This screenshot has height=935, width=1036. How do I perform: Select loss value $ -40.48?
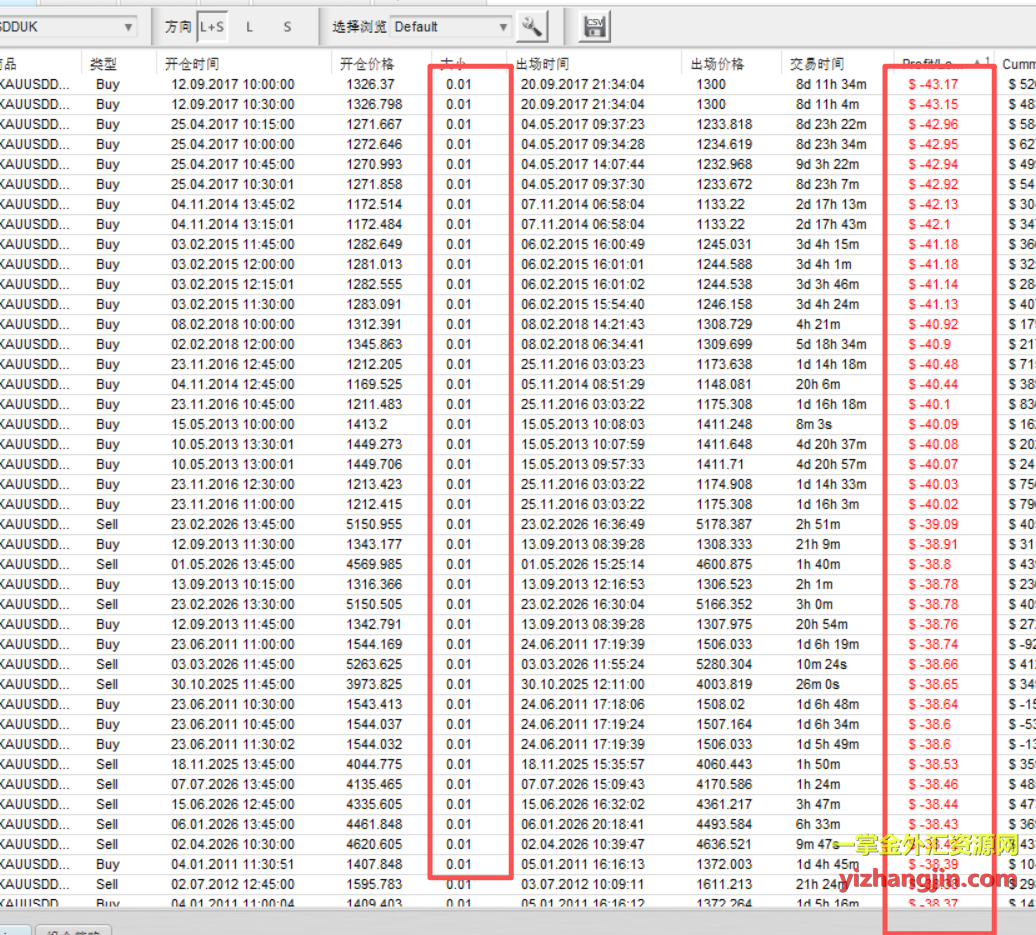click(933, 364)
